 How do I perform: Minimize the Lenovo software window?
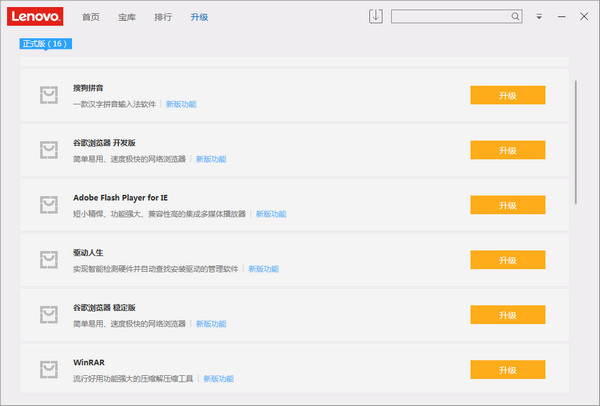click(561, 16)
